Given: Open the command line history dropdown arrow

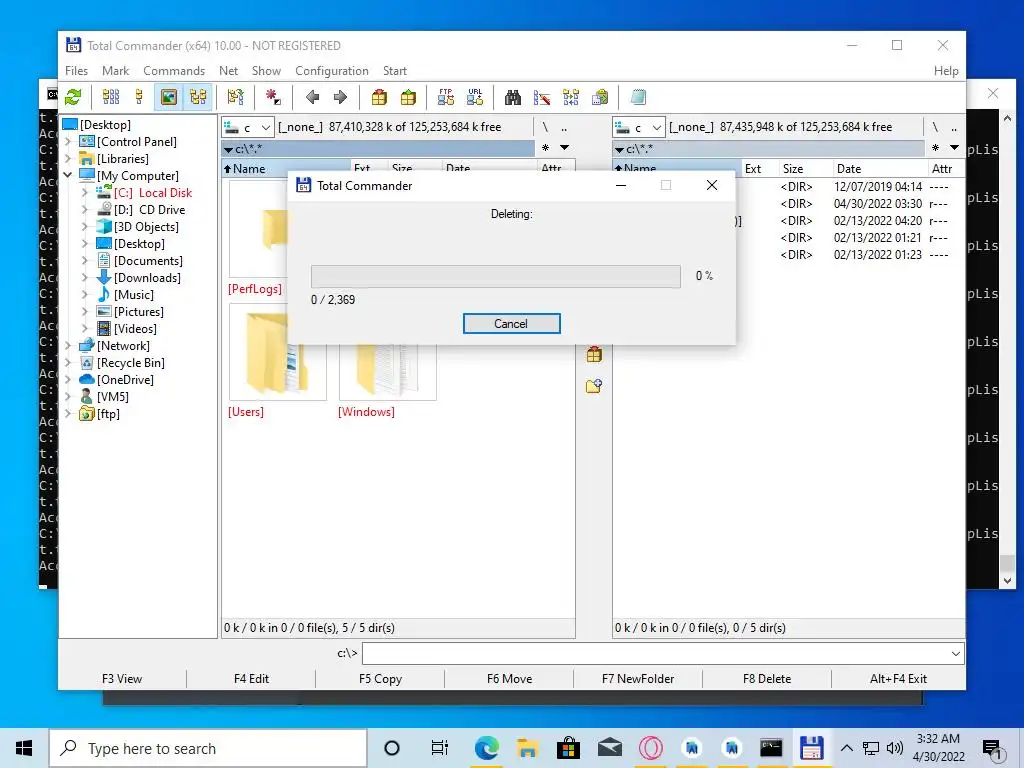Looking at the screenshot, I should coord(955,653).
